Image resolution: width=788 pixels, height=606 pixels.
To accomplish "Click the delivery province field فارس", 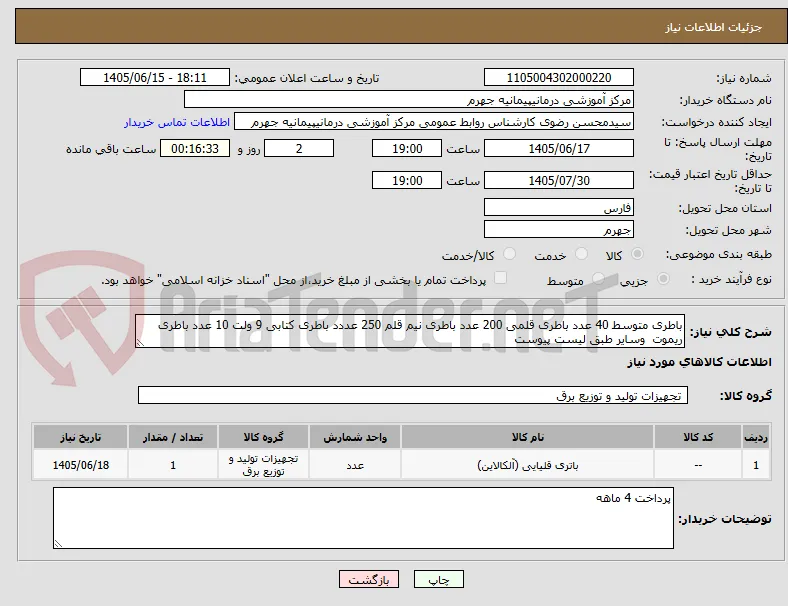I will click(559, 207).
